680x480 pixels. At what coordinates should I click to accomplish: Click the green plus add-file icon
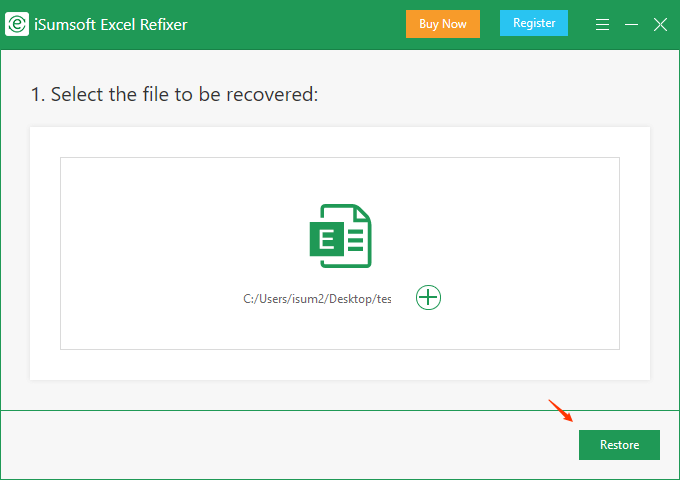[428, 297]
